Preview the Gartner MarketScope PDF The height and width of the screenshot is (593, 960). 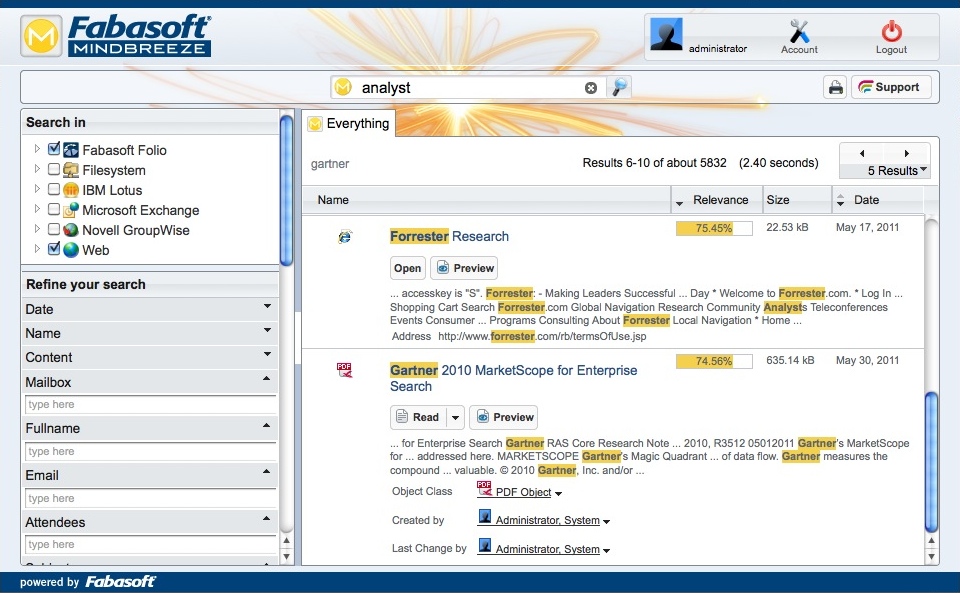(x=503, y=417)
